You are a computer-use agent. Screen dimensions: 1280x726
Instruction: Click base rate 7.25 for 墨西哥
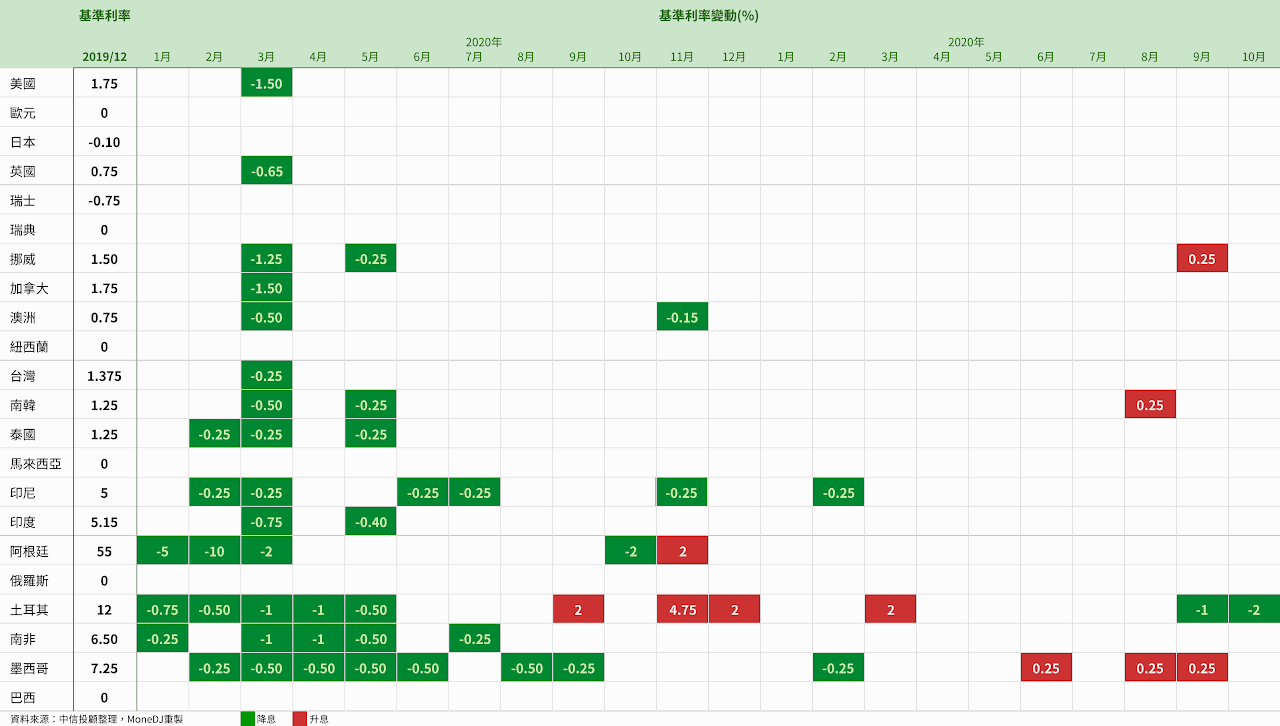pos(104,668)
